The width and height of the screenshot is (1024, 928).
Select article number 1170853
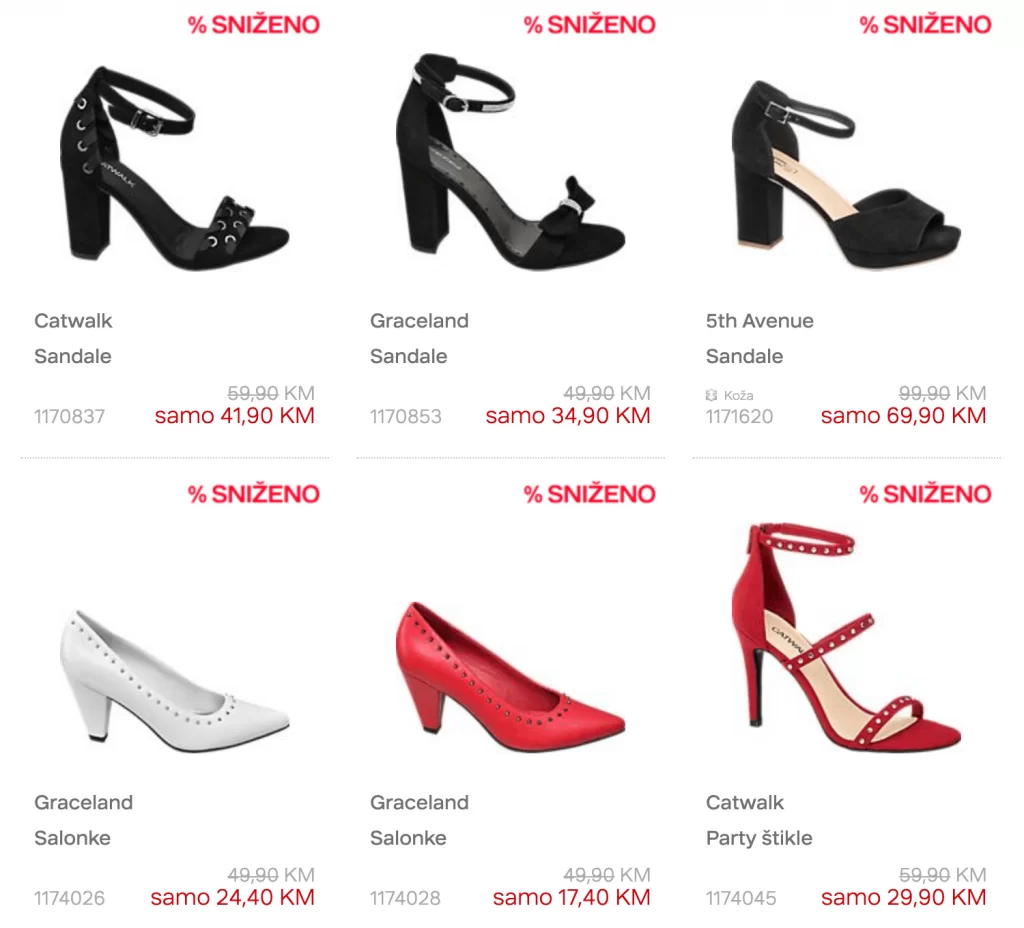pos(406,416)
